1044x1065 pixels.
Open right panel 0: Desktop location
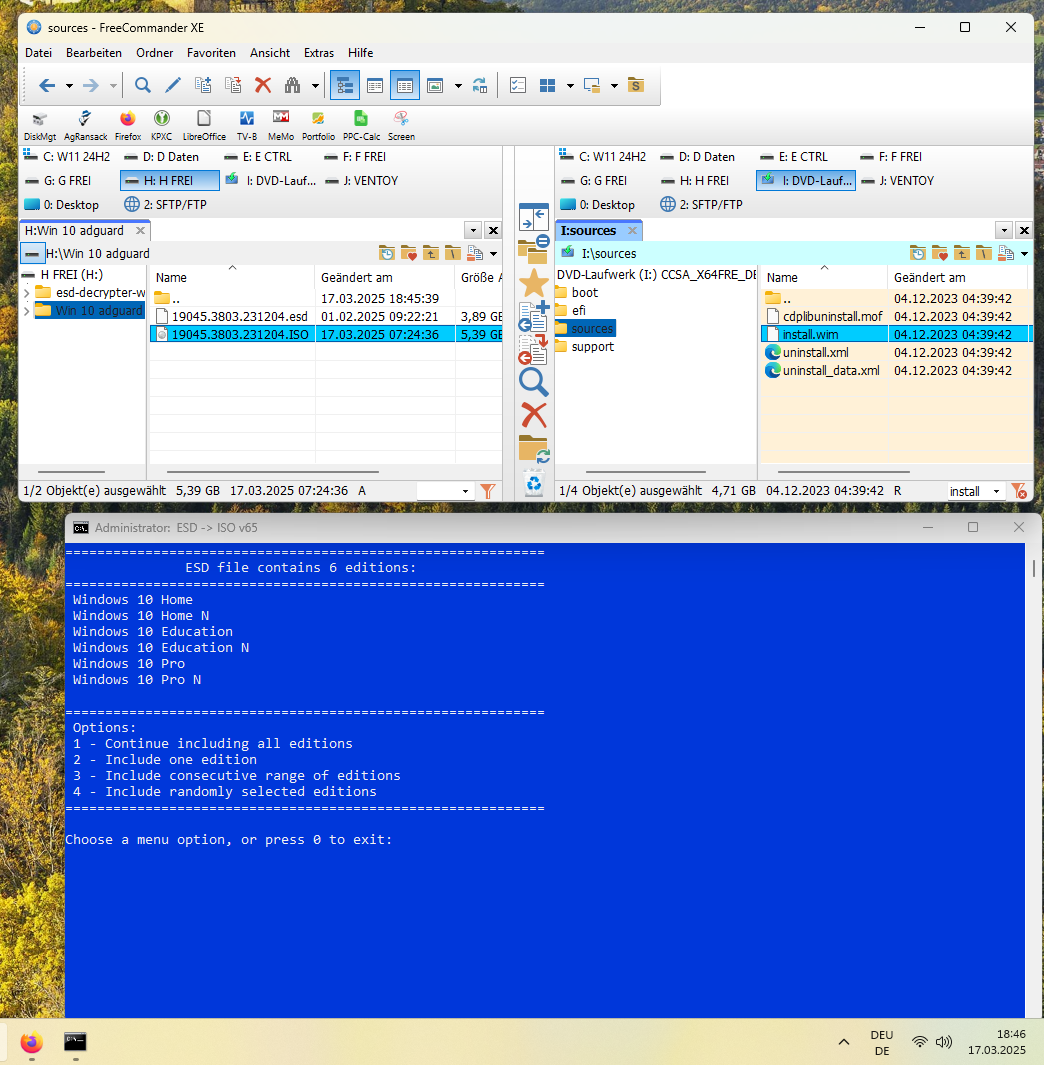tap(597, 204)
